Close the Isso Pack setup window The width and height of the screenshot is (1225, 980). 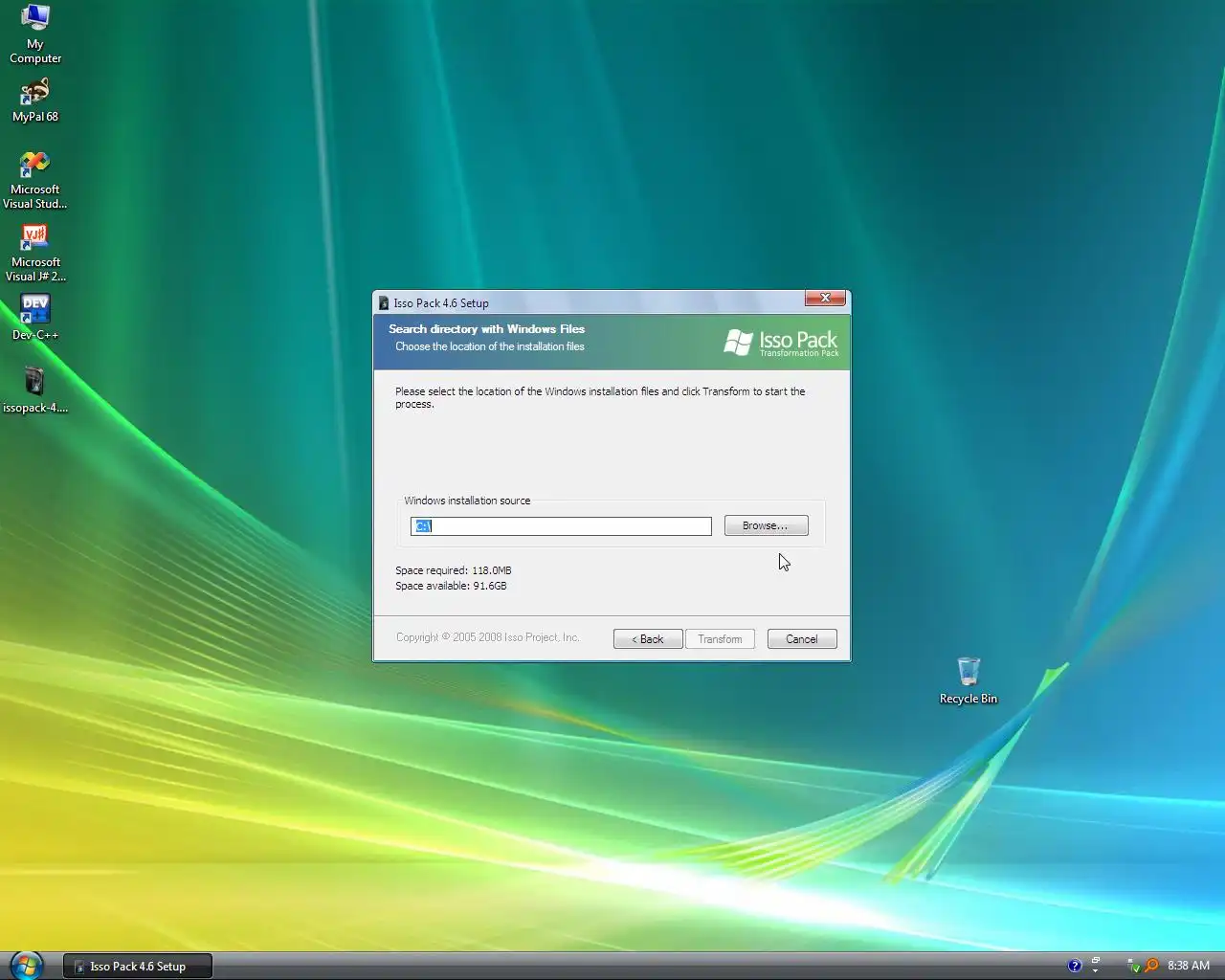825,298
